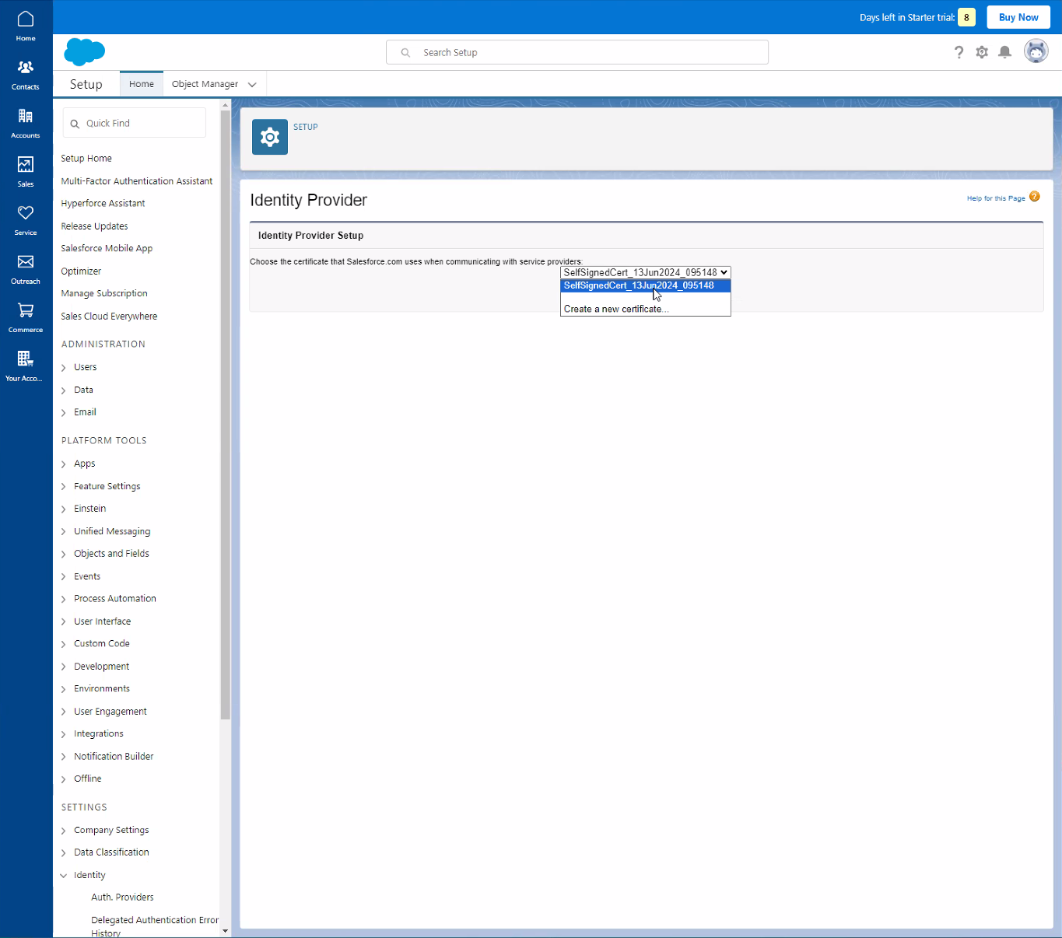Click the orange help icon beside Help for this Page
The image size is (1062, 938).
1034,196
